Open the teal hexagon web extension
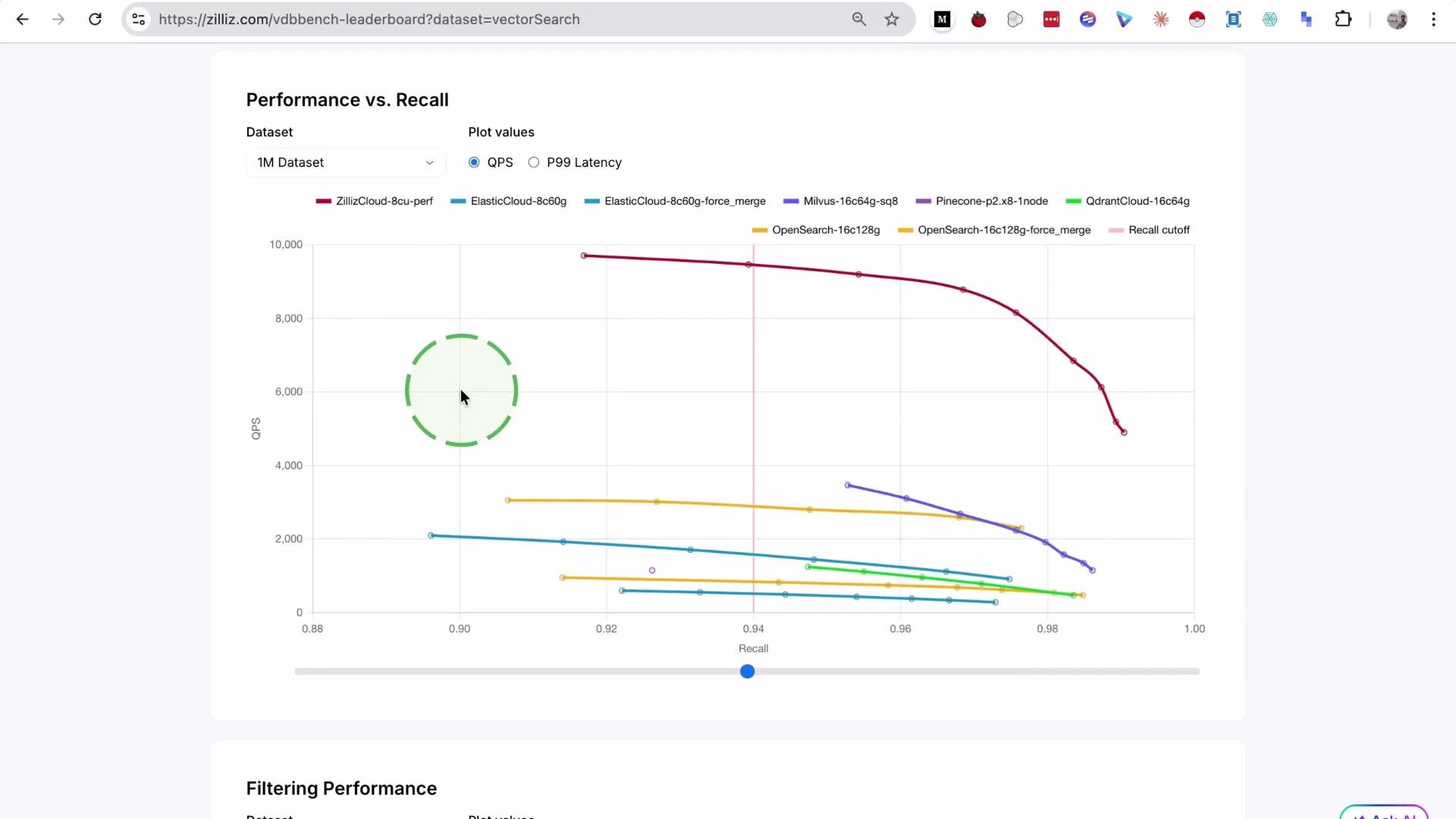This screenshot has height=819, width=1456. [x=1270, y=20]
